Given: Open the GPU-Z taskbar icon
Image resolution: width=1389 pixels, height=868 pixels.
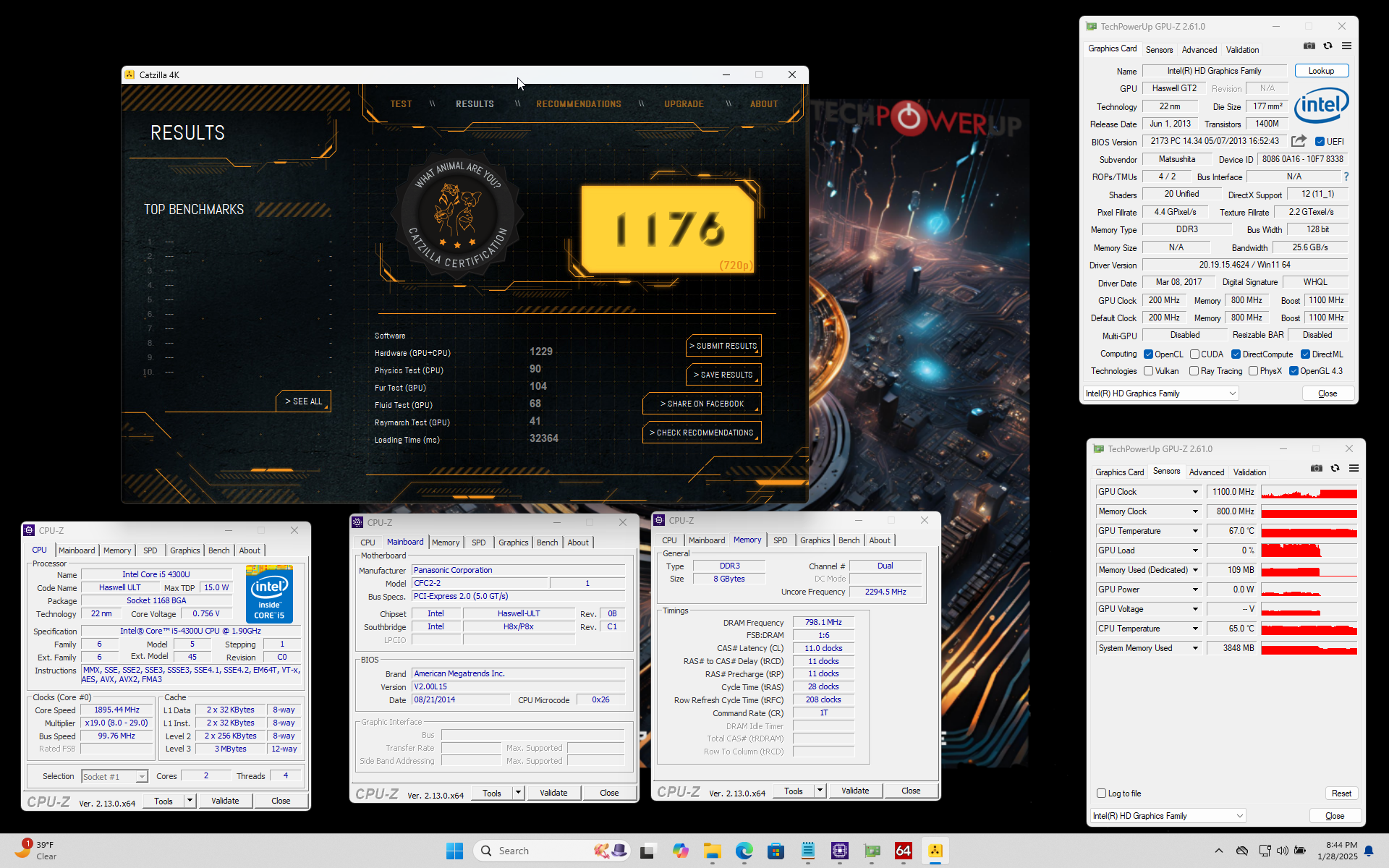Looking at the screenshot, I should click(x=872, y=851).
